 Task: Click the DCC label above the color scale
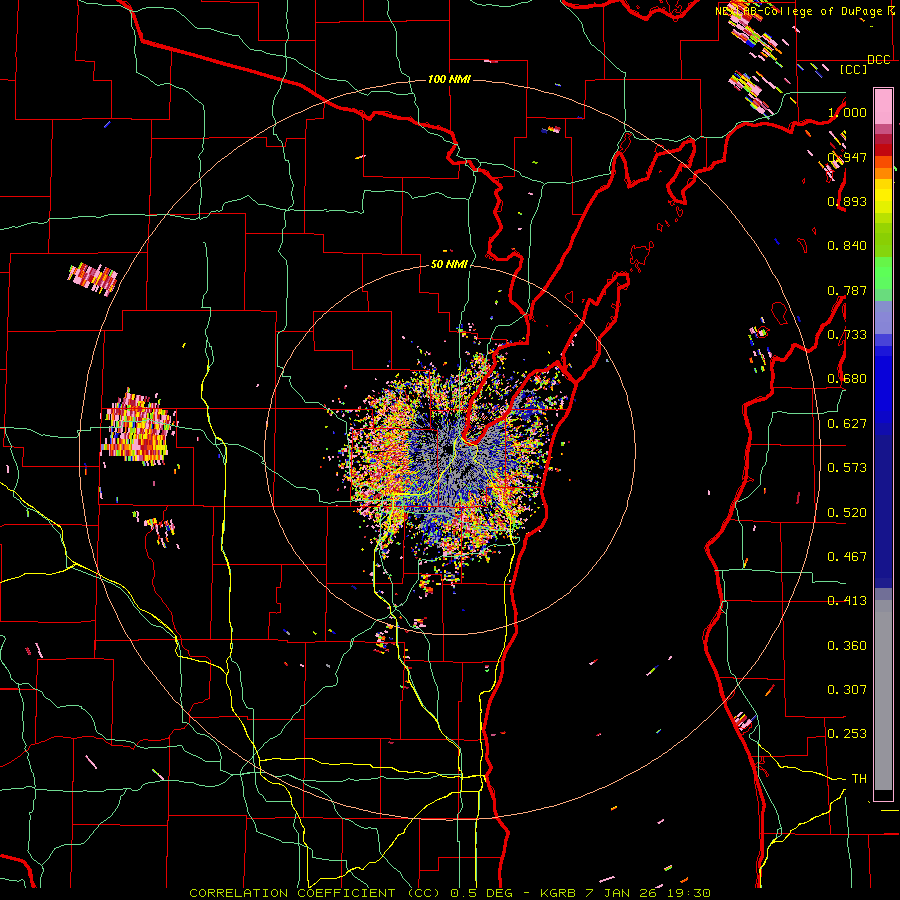879,60
